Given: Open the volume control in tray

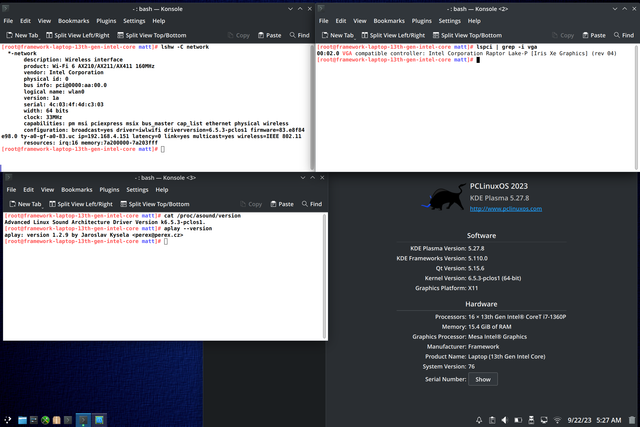Looking at the screenshot, I should (505, 420).
